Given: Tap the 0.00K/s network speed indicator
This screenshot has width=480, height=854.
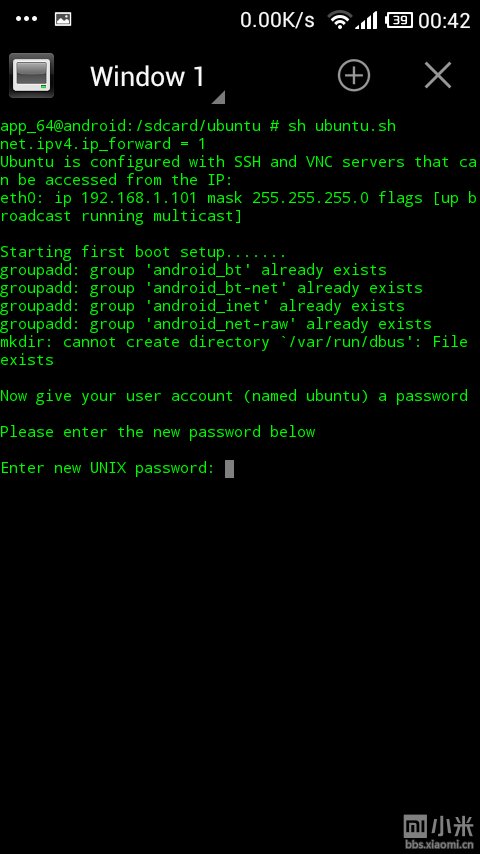Looking at the screenshot, I should [277, 21].
